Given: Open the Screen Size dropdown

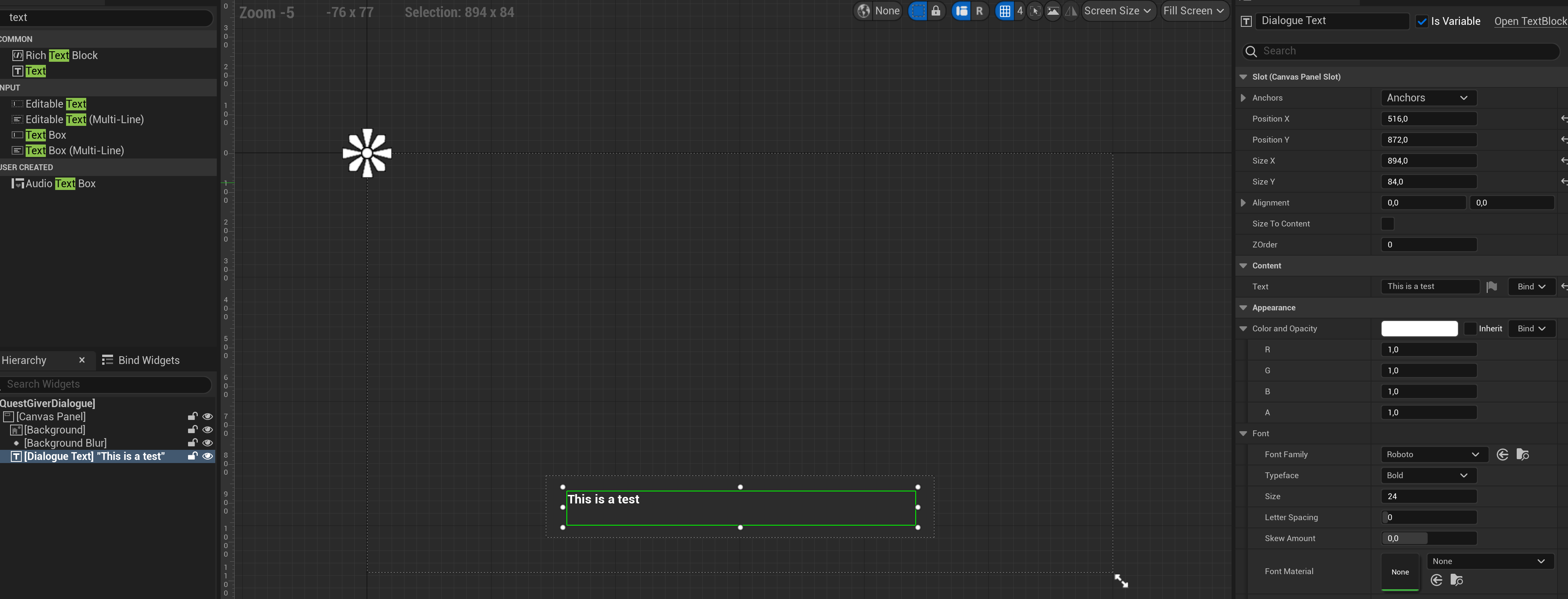Looking at the screenshot, I should click(x=1118, y=11).
